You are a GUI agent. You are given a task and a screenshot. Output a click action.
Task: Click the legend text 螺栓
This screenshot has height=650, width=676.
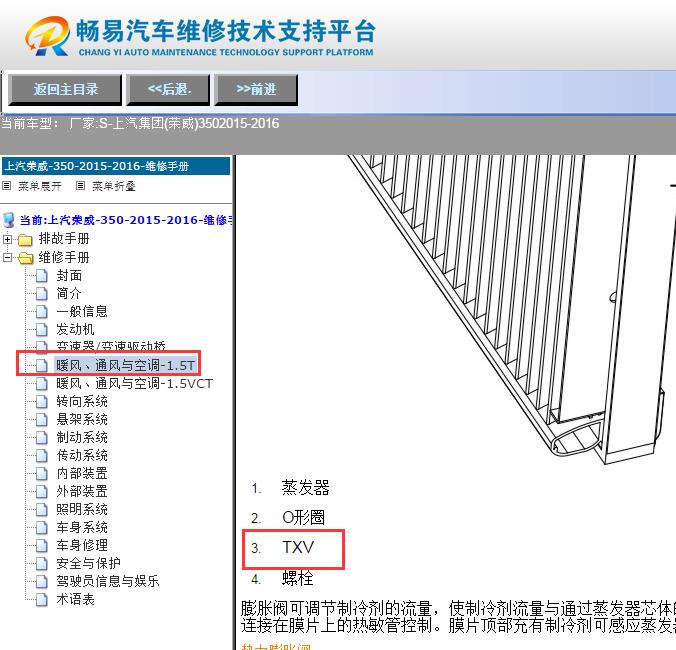point(297,578)
